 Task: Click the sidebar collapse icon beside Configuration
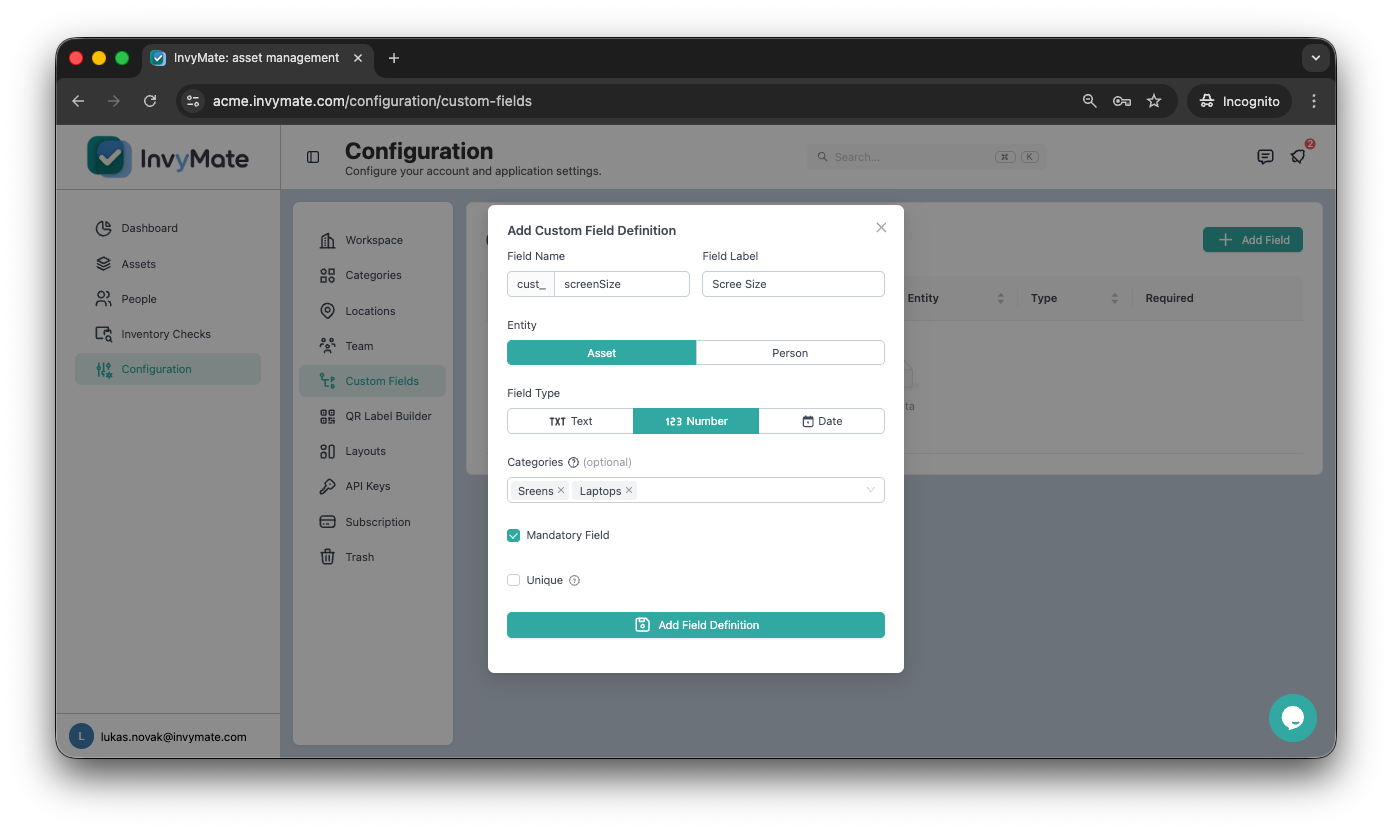pos(313,157)
